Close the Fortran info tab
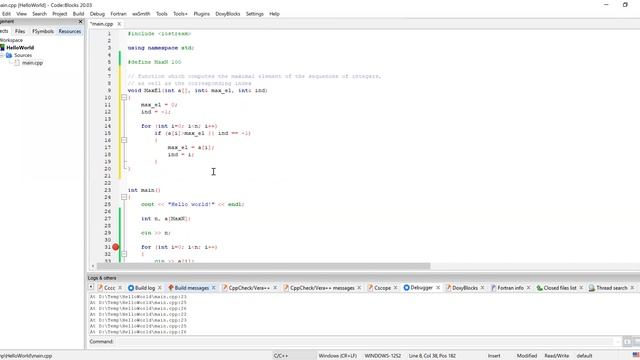640x360 pixels. 529,288
